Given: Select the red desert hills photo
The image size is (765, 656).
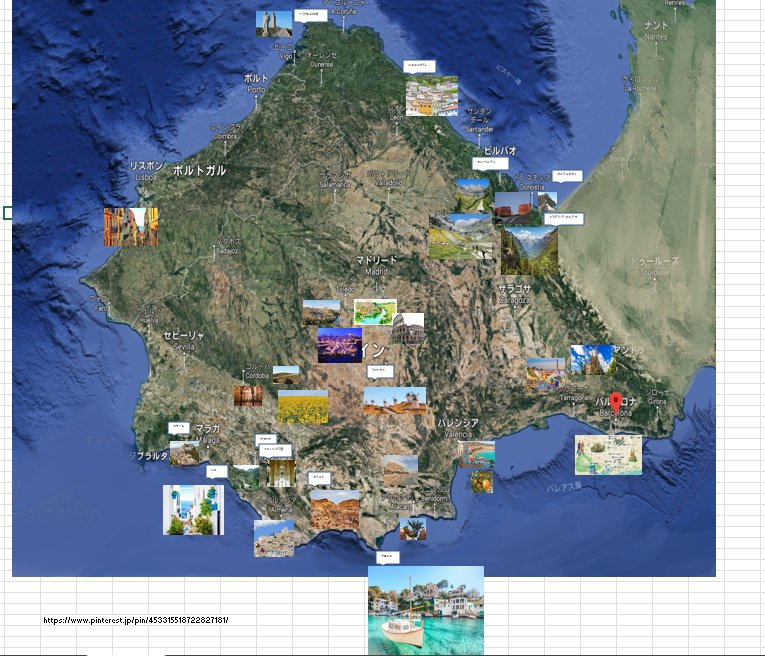Looking at the screenshot, I should pyautogui.click(x=335, y=510).
